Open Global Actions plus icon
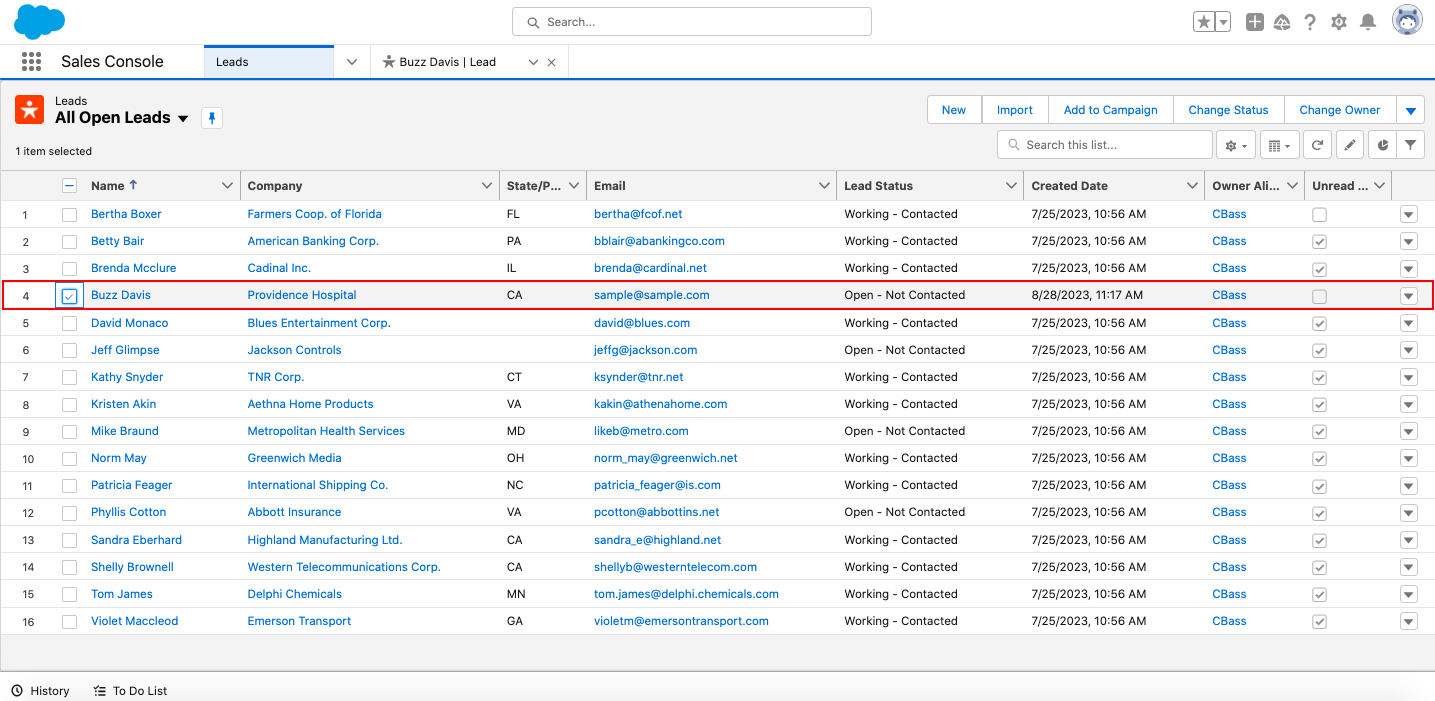Image resolution: width=1435 pixels, height=701 pixels. point(1255,22)
